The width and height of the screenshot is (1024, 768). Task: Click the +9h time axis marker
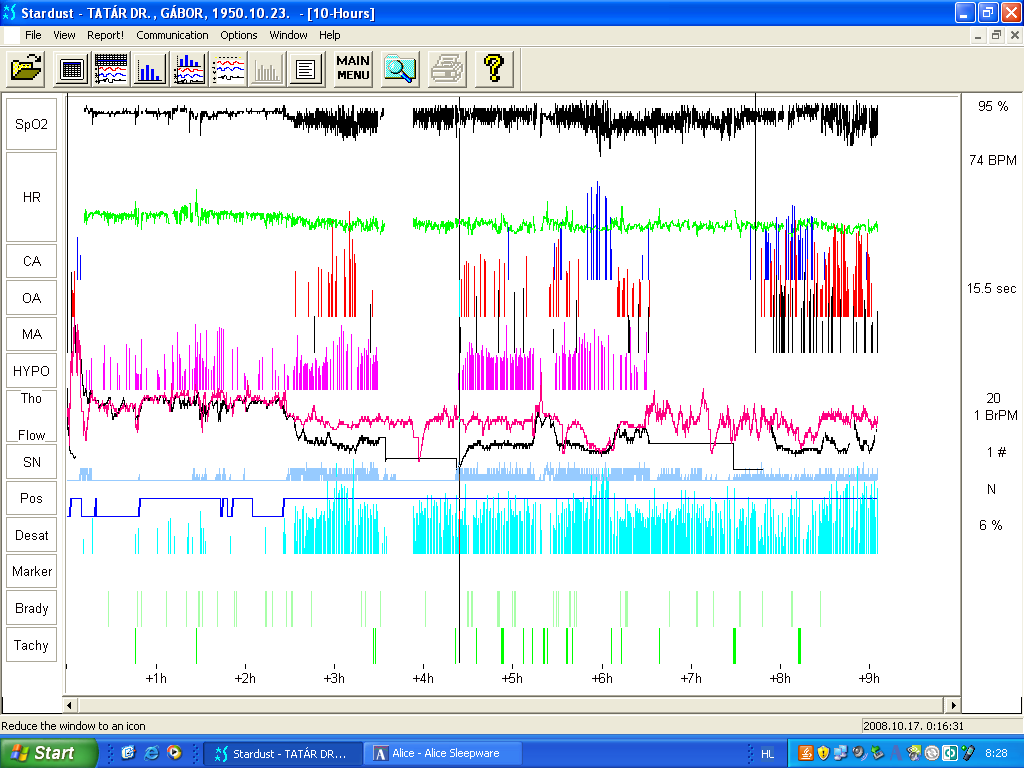tap(869, 679)
